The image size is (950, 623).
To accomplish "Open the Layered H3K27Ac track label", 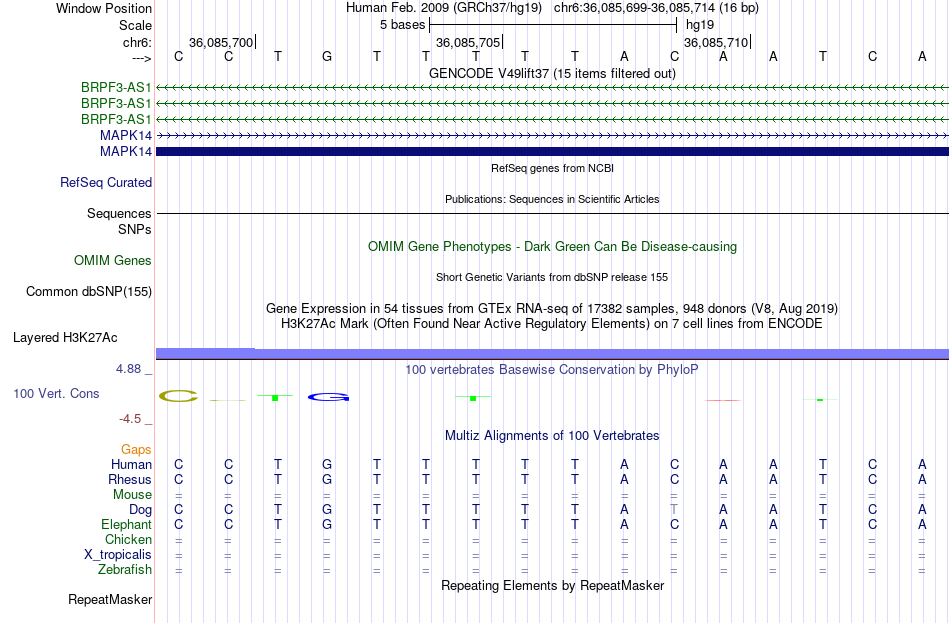I will pos(65,338).
